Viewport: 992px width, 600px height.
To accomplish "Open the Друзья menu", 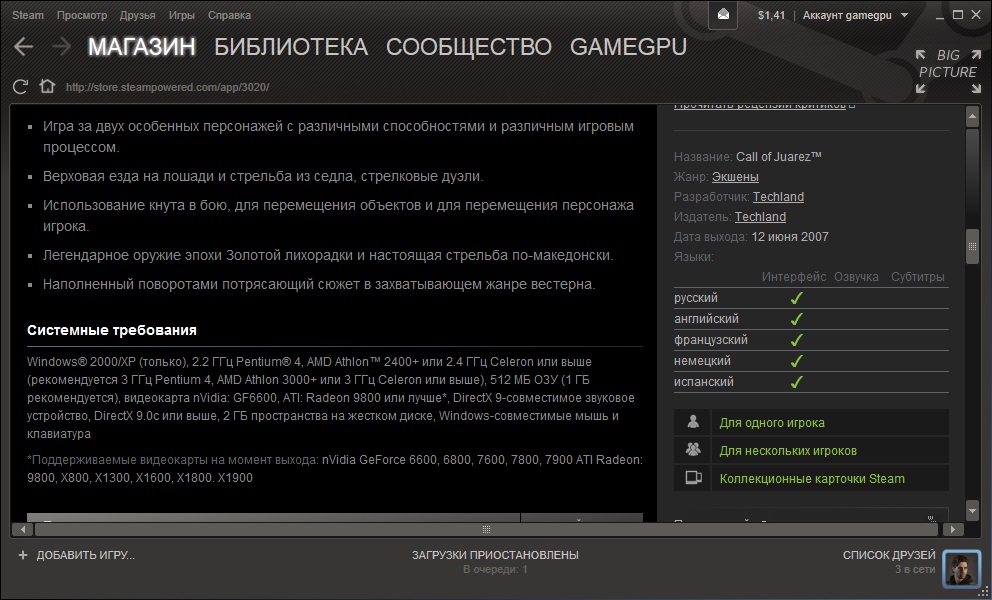I will [137, 15].
